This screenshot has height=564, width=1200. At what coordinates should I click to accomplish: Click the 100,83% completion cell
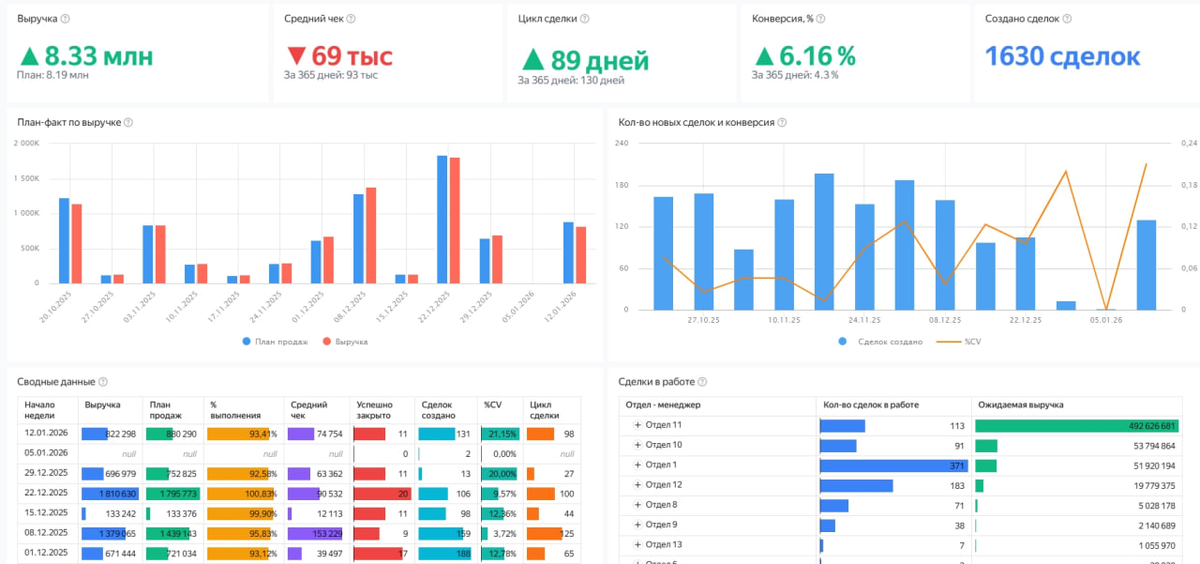pos(243,494)
